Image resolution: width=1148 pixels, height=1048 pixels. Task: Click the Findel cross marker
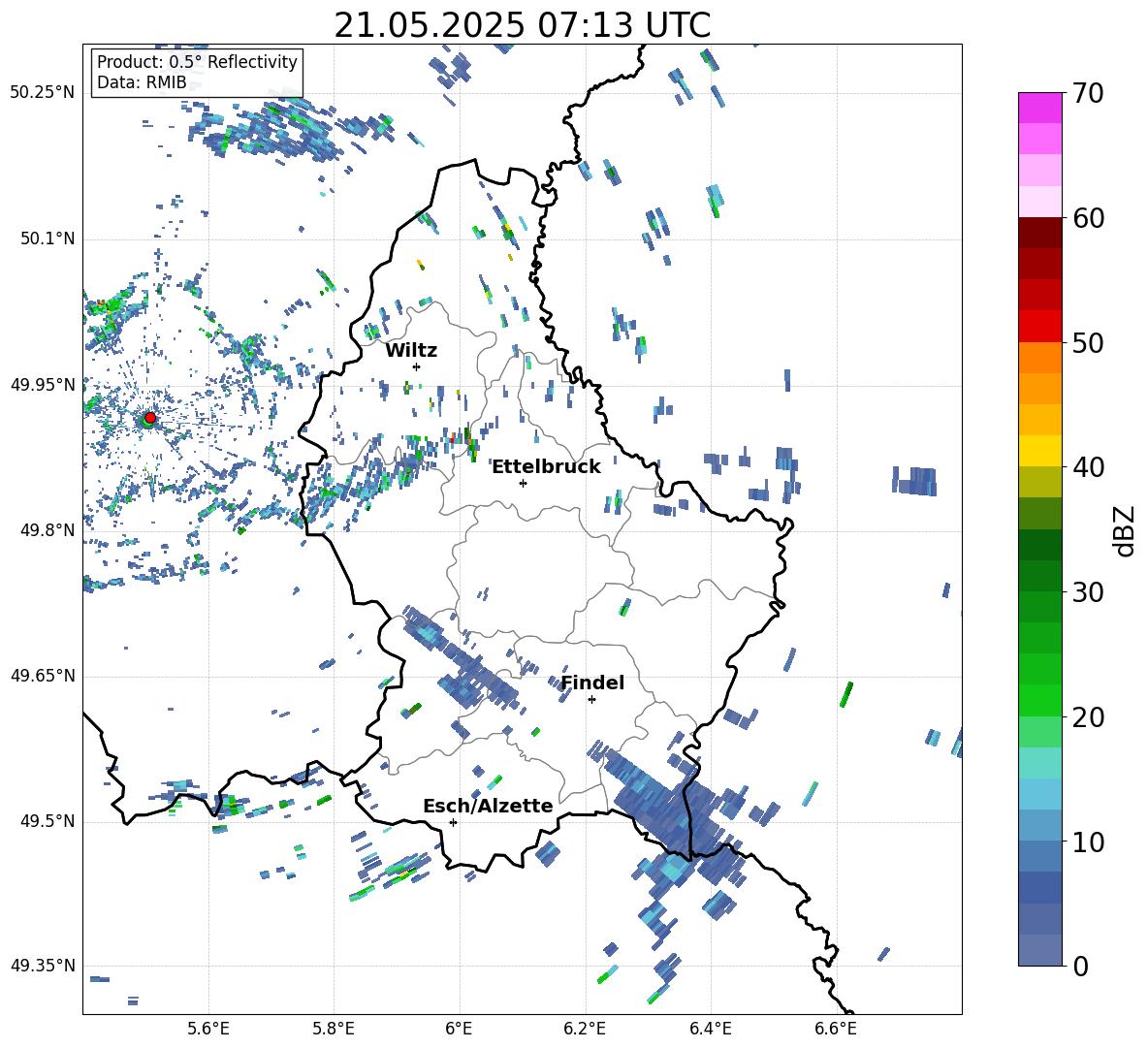point(591,700)
